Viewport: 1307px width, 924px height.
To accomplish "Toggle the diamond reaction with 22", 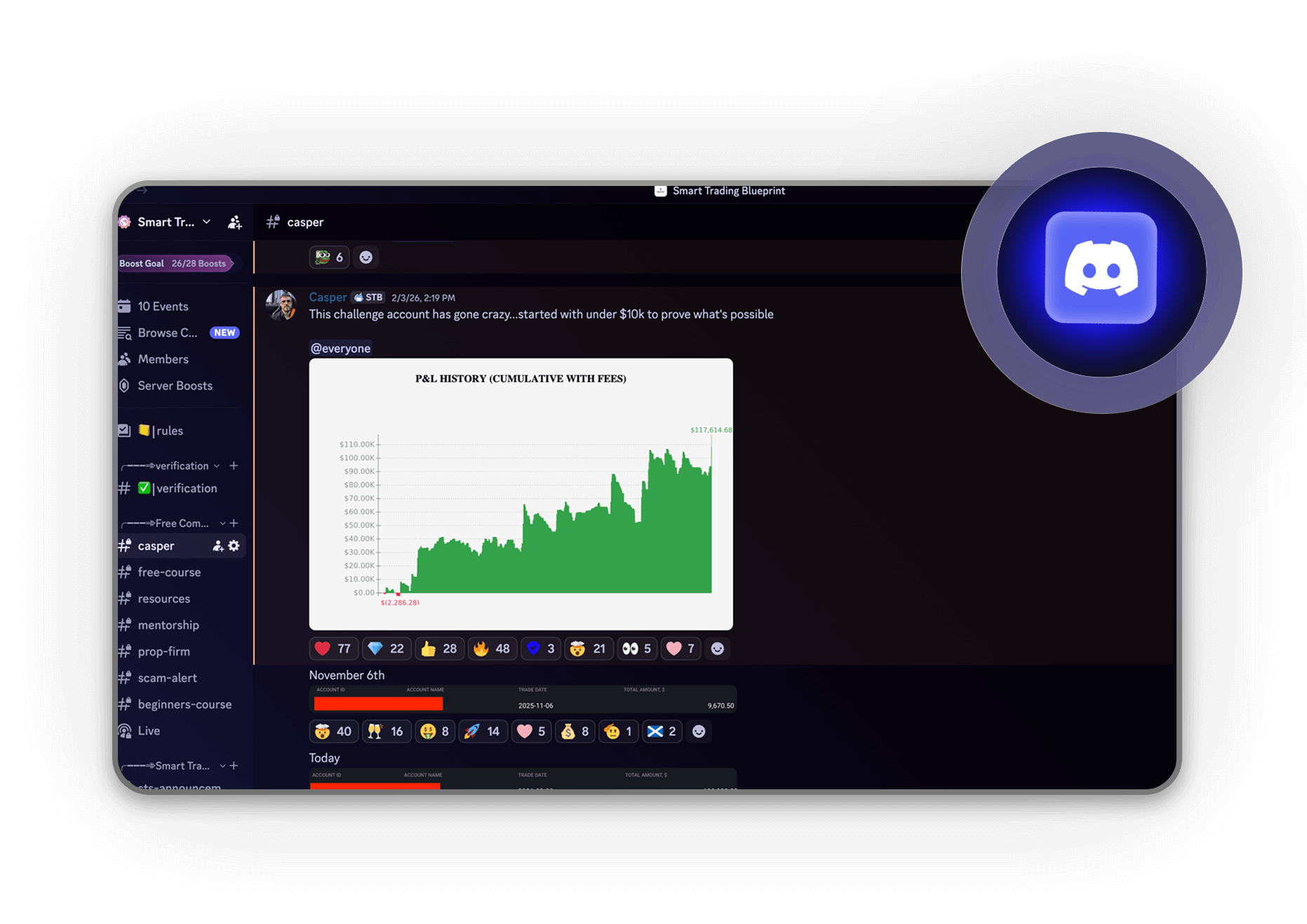I will click(387, 649).
